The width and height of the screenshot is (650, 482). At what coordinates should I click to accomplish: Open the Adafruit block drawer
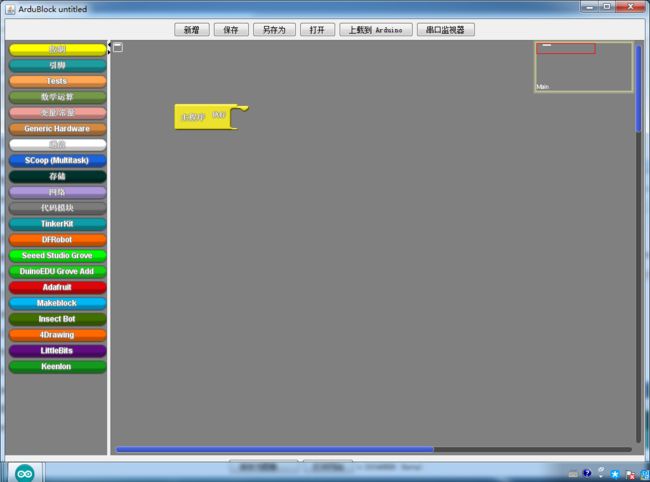tap(58, 287)
